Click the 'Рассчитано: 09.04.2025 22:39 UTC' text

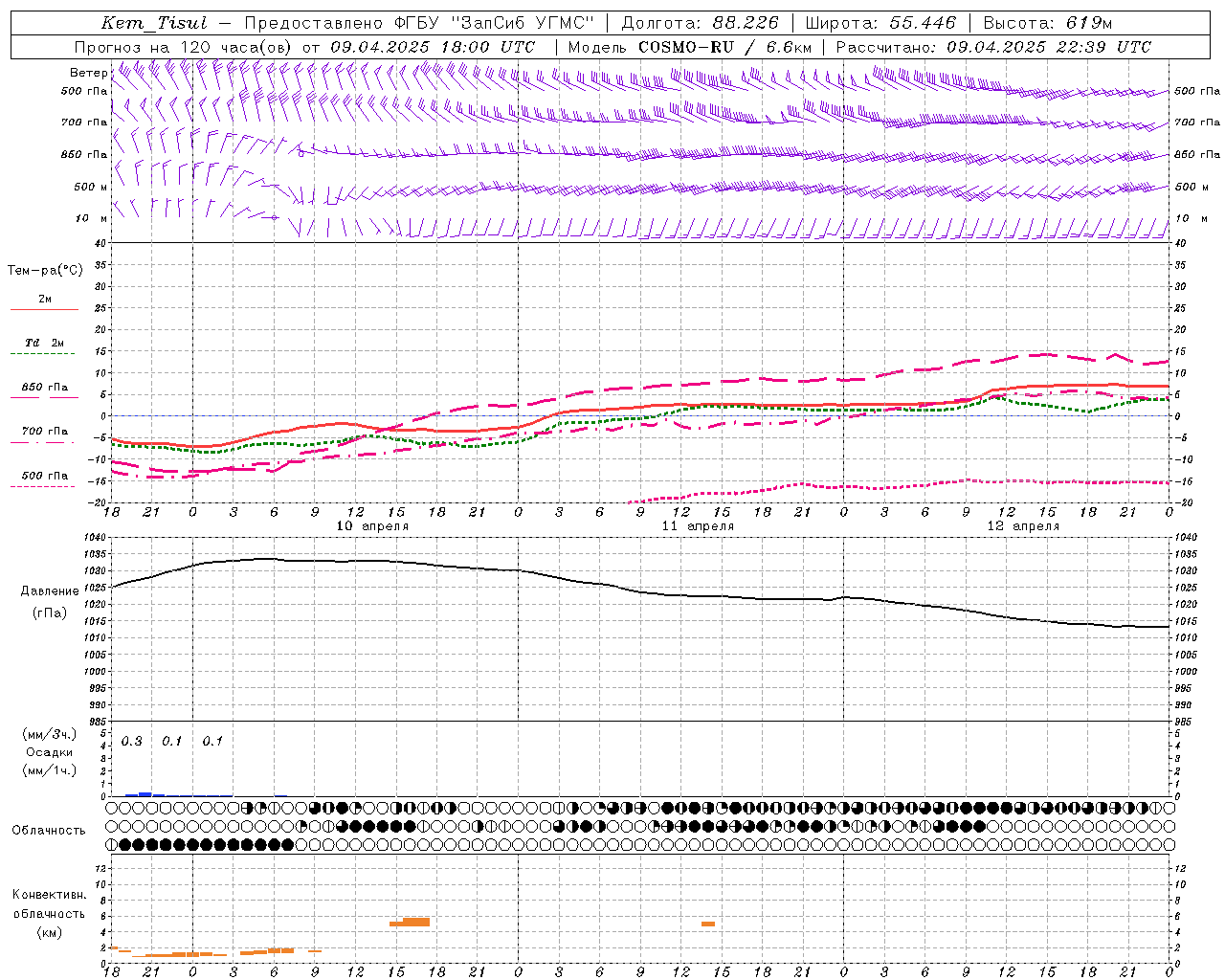point(993,47)
